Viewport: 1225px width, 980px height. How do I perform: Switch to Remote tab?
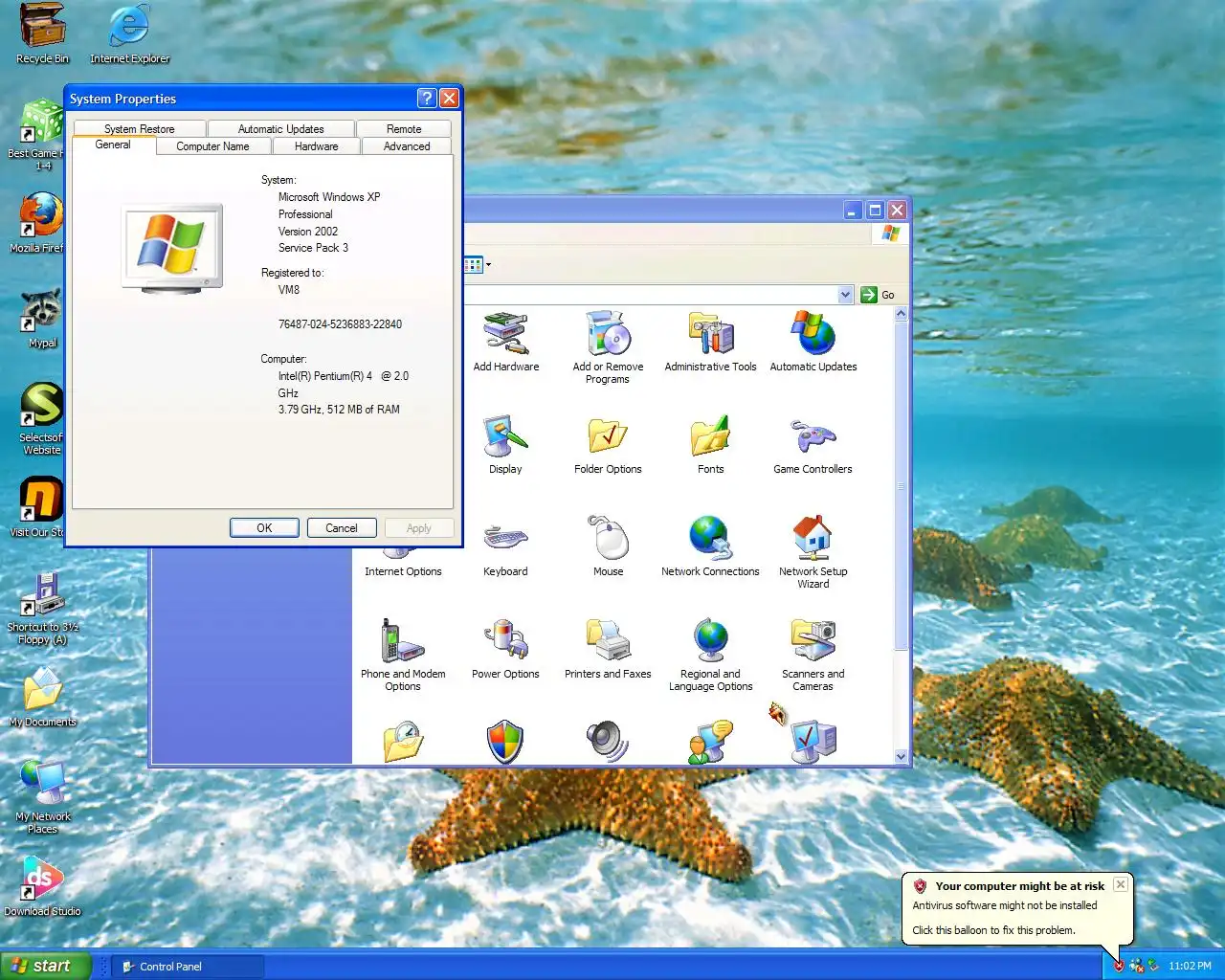(404, 128)
